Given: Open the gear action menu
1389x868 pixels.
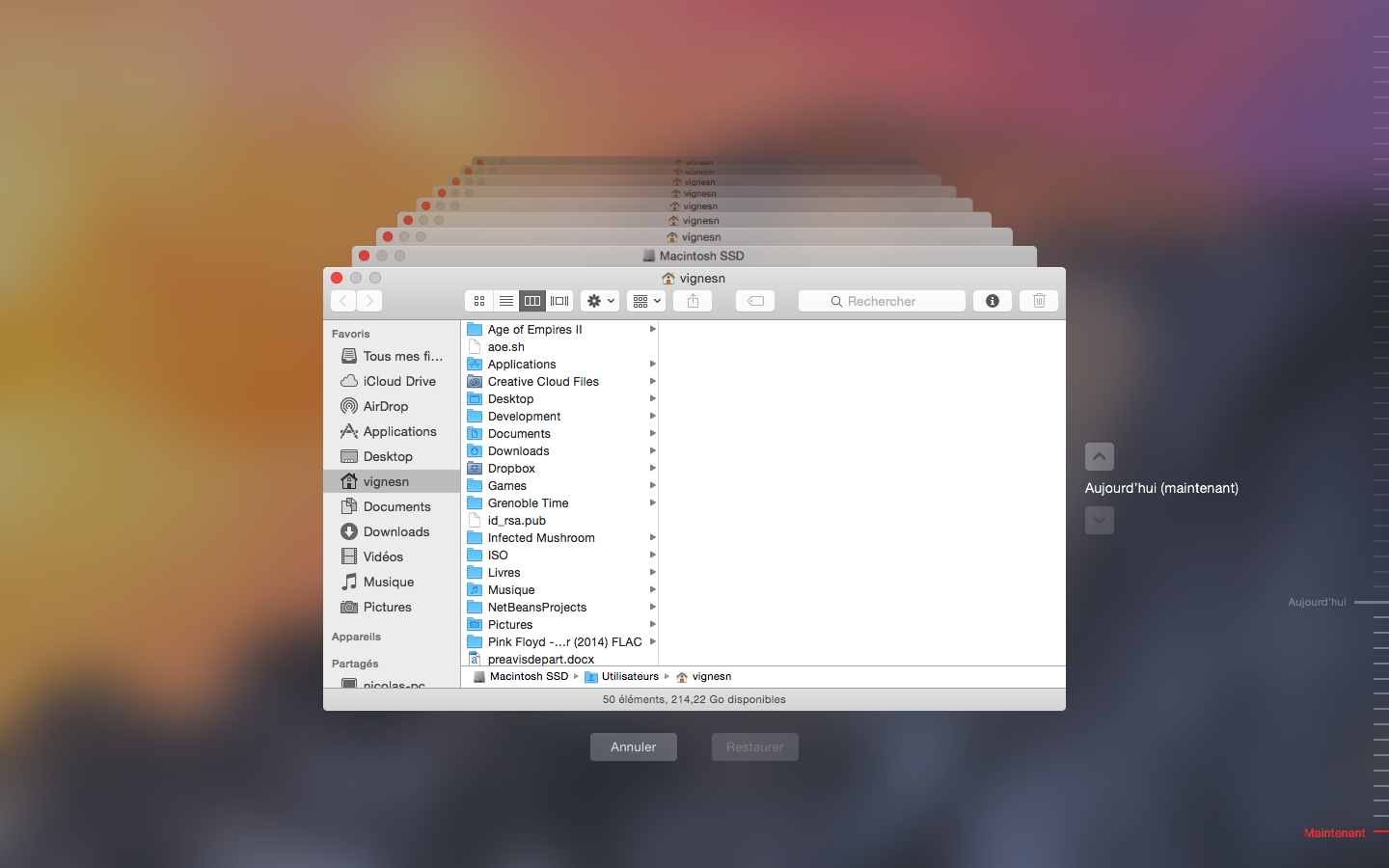Looking at the screenshot, I should pyautogui.click(x=600, y=301).
